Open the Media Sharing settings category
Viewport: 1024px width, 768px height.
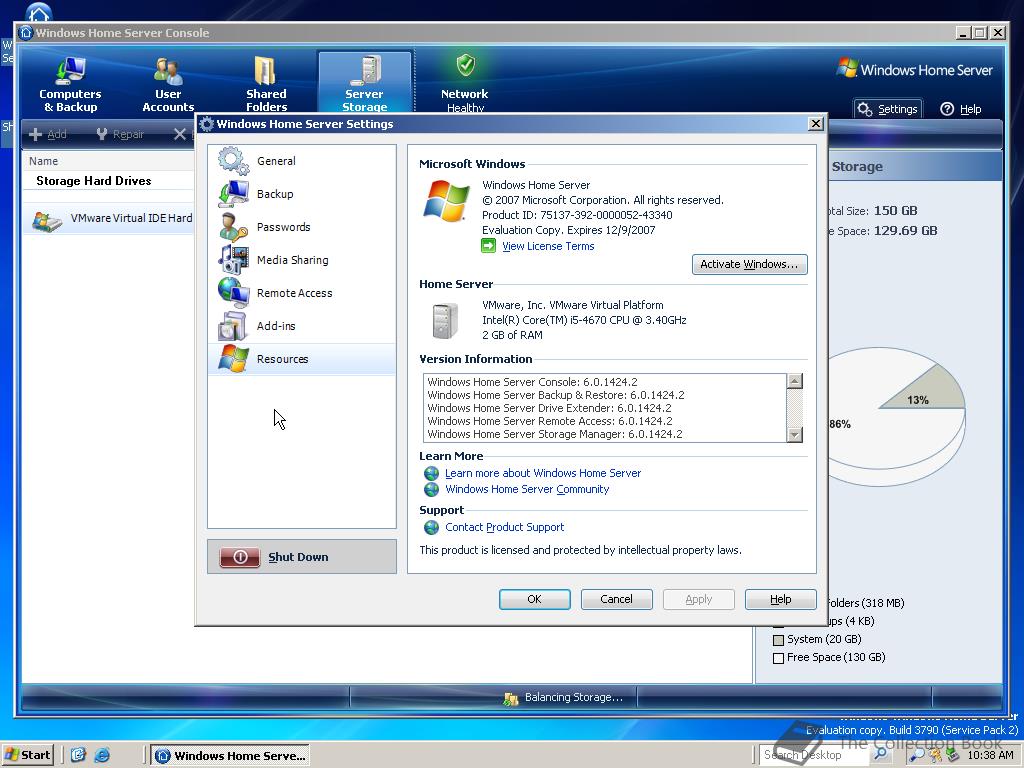point(302,260)
